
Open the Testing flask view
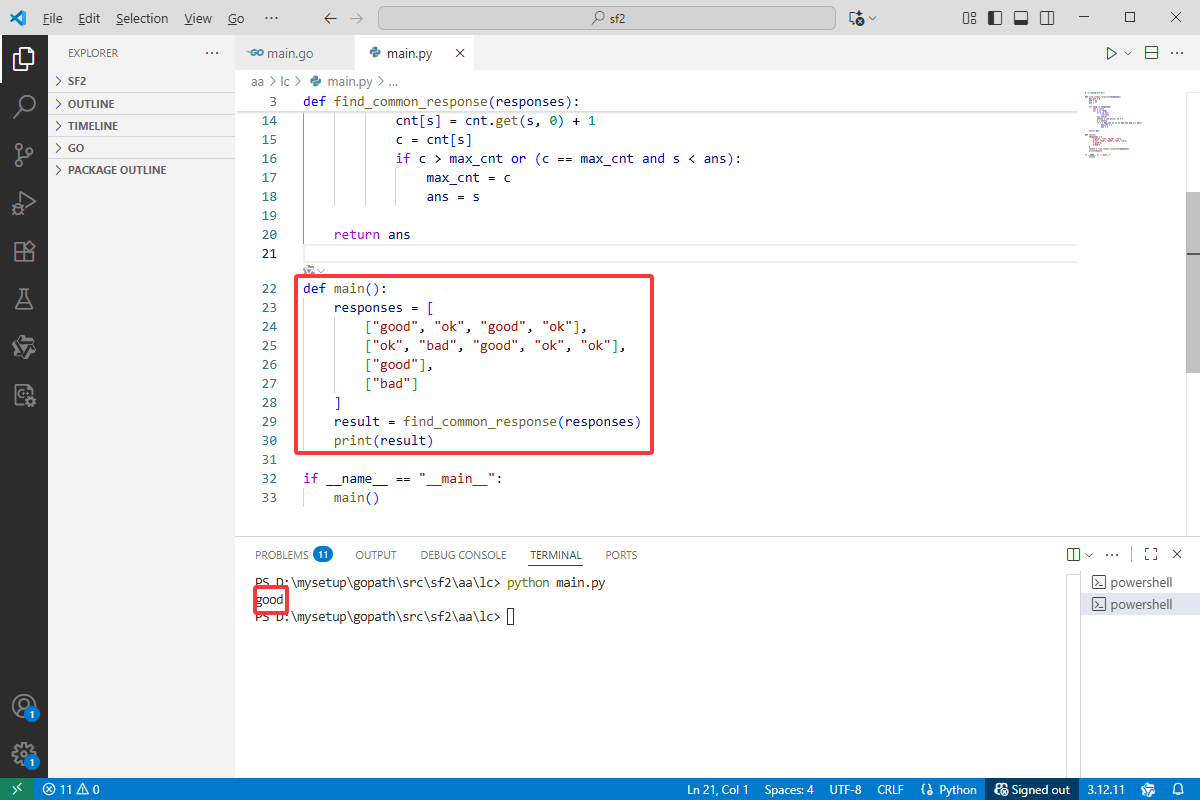24,298
